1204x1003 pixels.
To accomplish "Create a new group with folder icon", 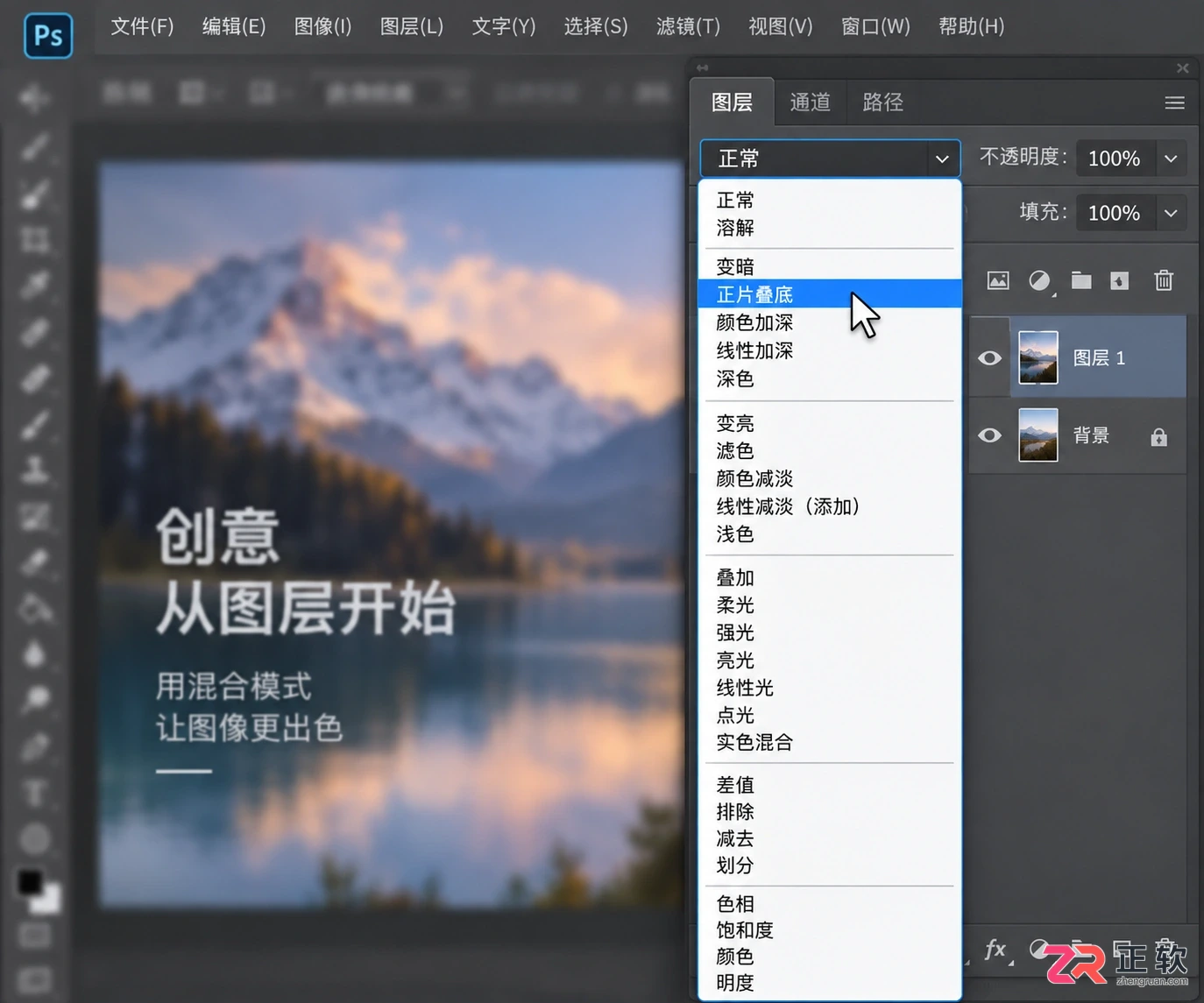I will click(x=1081, y=280).
